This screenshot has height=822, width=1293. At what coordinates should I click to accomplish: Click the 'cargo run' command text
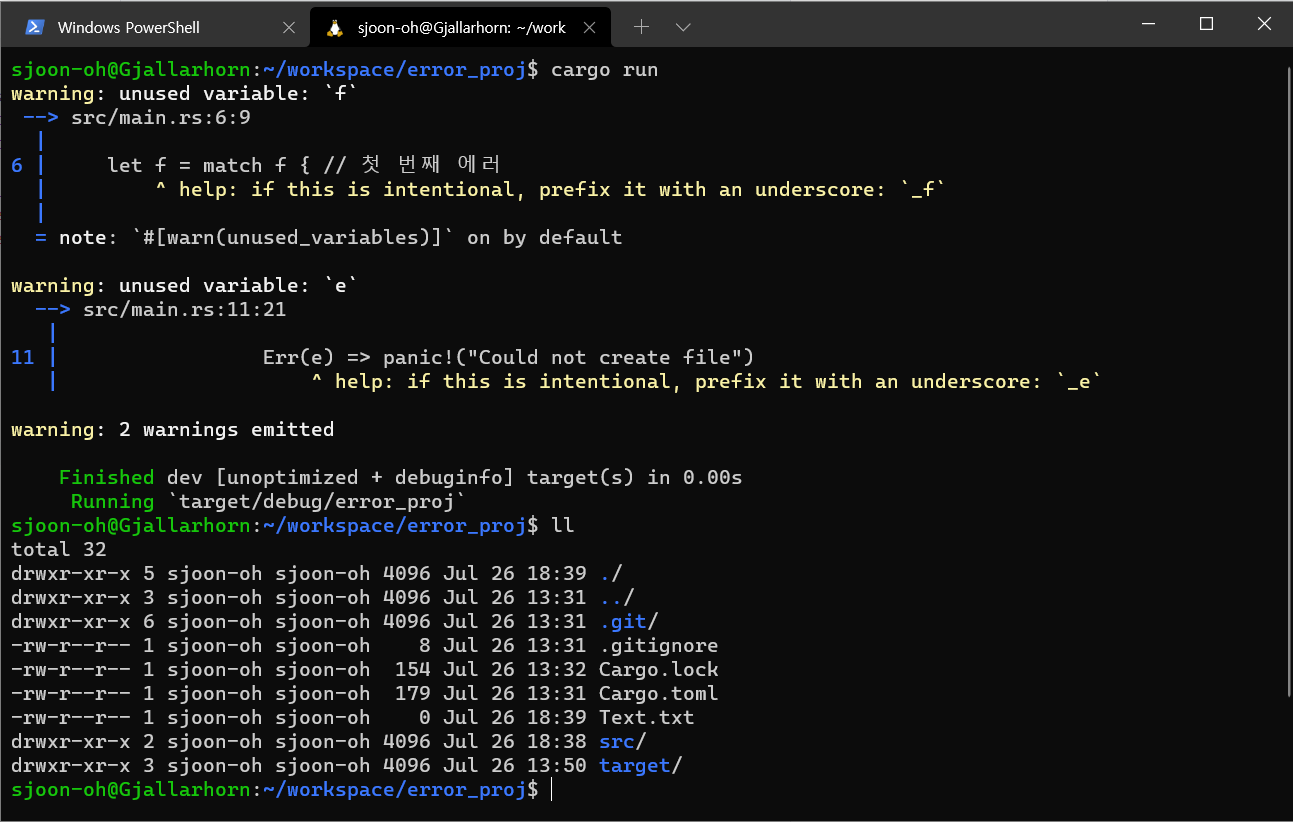pyautogui.click(x=604, y=69)
